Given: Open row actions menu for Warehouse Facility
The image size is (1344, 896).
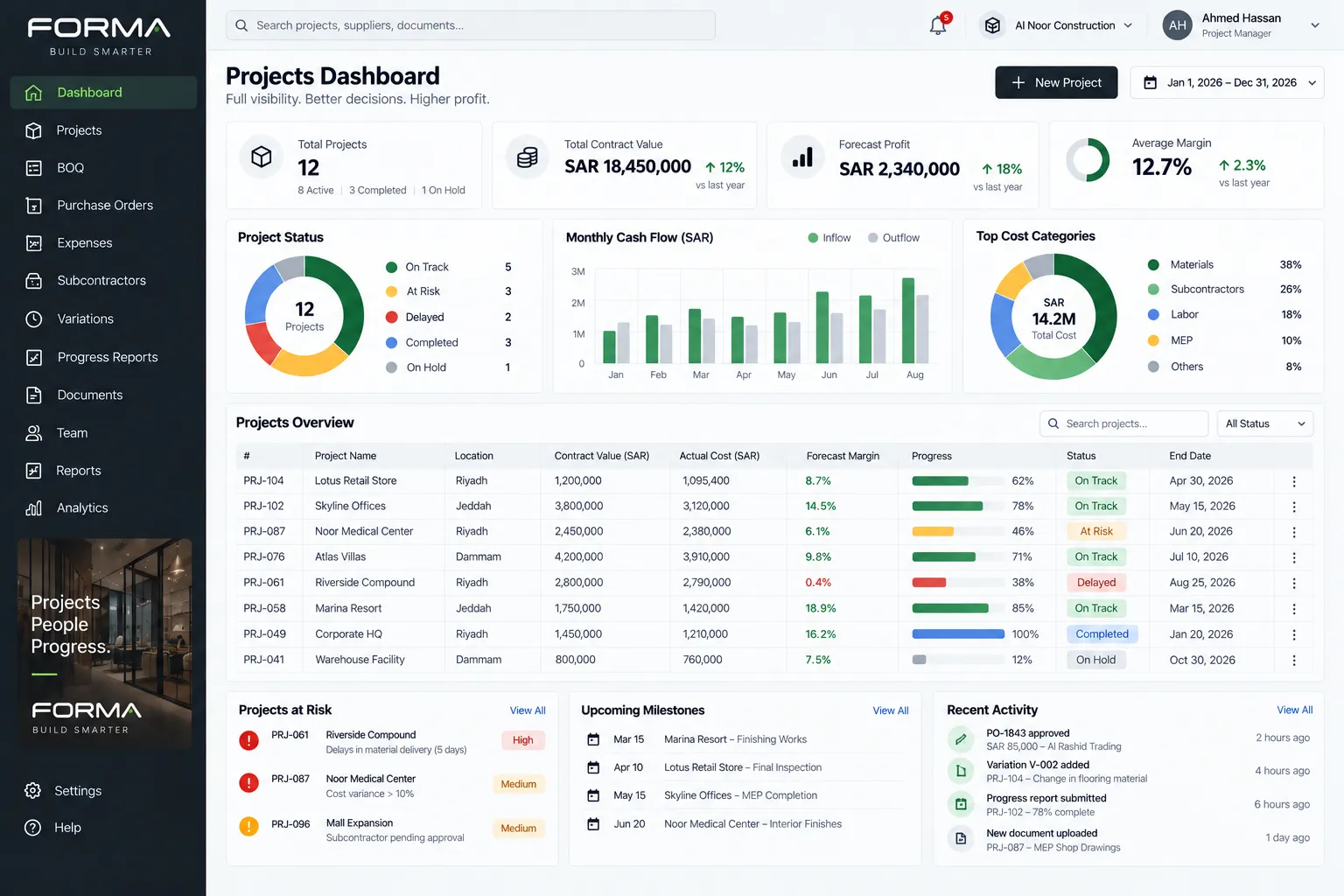Looking at the screenshot, I should (1294, 661).
